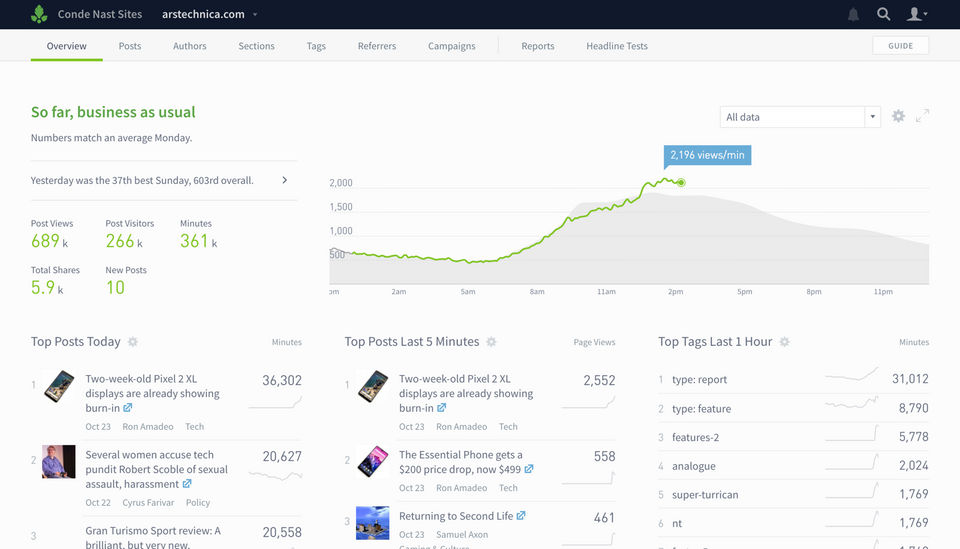
Task: Click the Minutes 361k stat
Action: tap(198, 234)
